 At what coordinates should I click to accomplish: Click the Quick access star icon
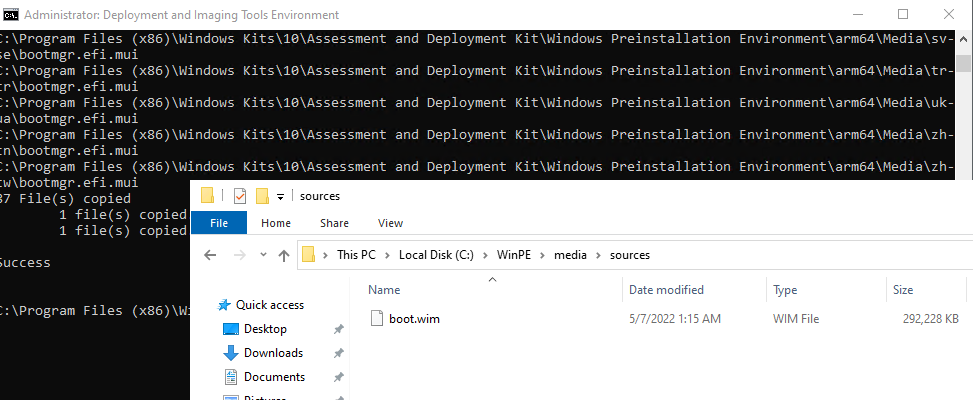(223, 304)
